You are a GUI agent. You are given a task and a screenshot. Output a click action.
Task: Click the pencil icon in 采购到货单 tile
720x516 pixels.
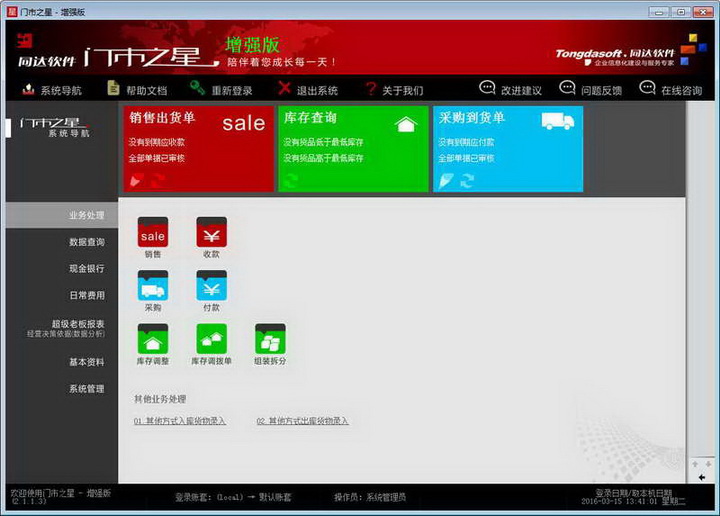[446, 180]
